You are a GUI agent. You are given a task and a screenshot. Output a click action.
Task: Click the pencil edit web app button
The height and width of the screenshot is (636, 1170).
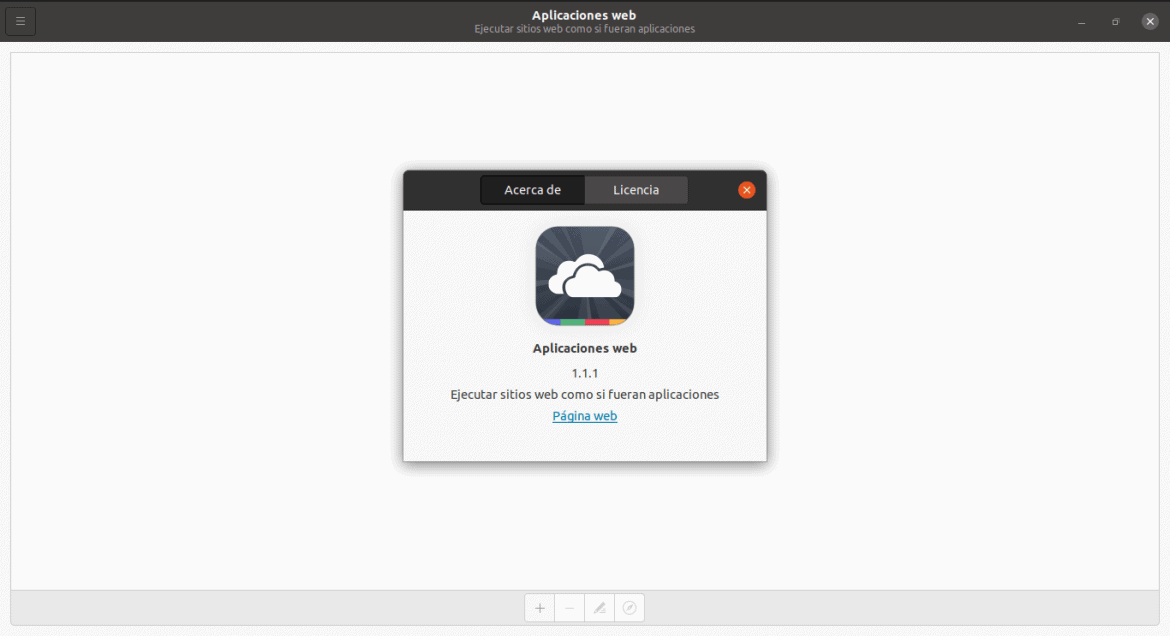point(599,608)
